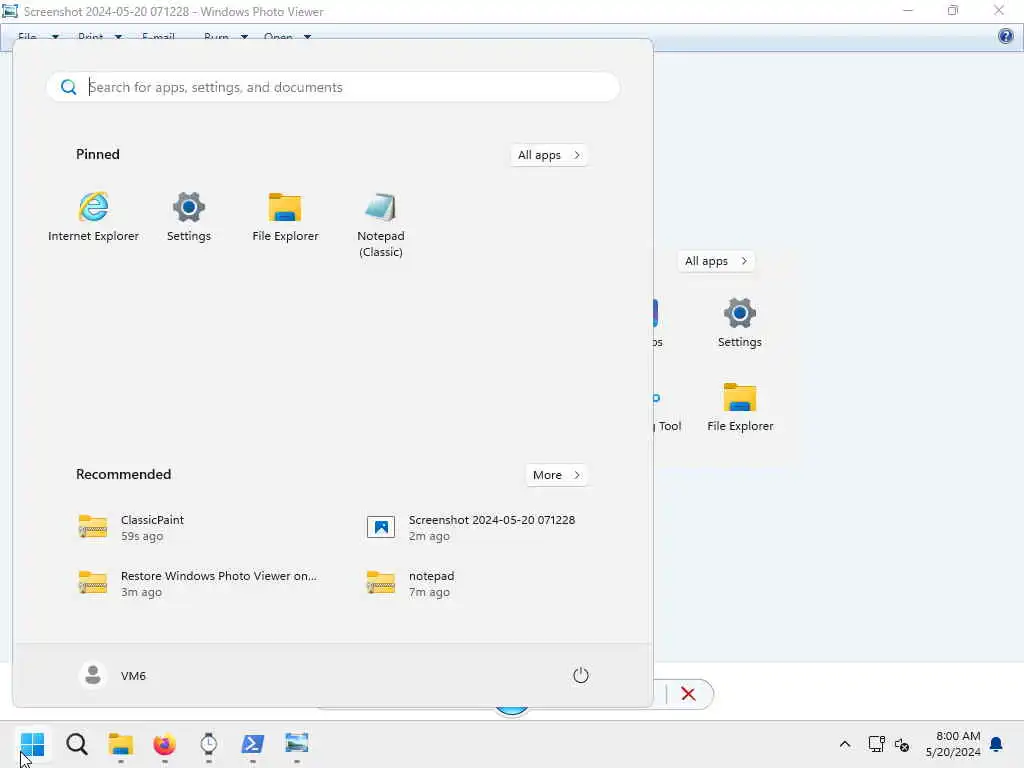The height and width of the screenshot is (768, 1024).
Task: Restore down the Photo Viewer window
Action: click(x=953, y=10)
